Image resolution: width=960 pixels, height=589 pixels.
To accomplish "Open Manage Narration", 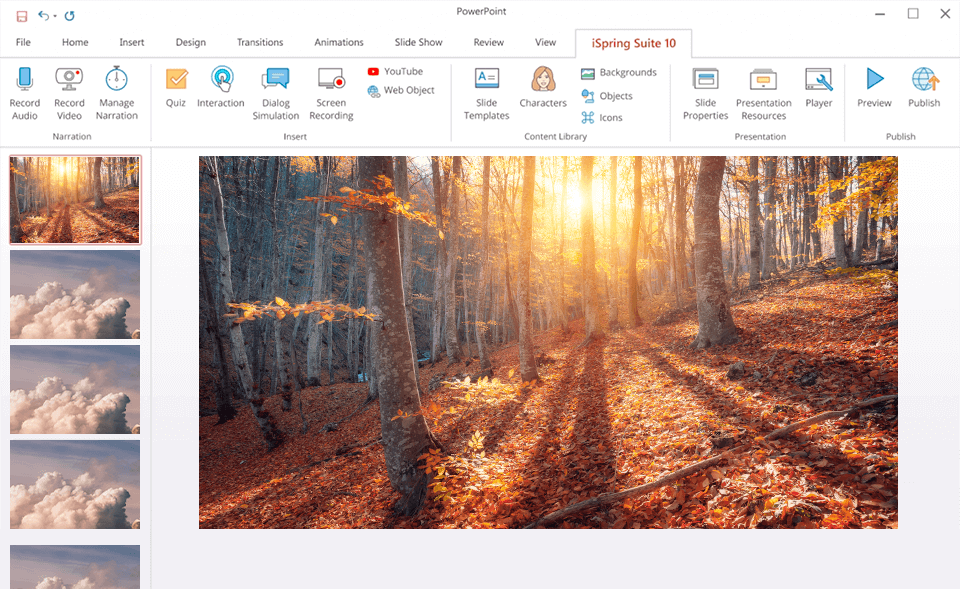I will pyautogui.click(x=116, y=90).
